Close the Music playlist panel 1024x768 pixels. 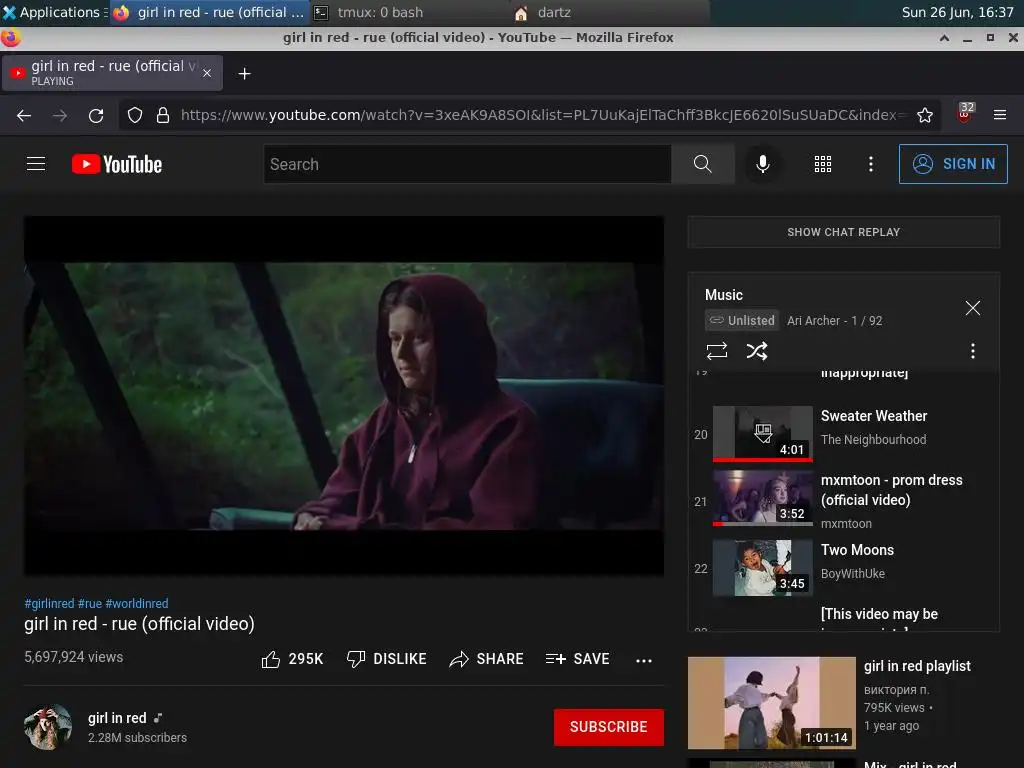[972, 308]
